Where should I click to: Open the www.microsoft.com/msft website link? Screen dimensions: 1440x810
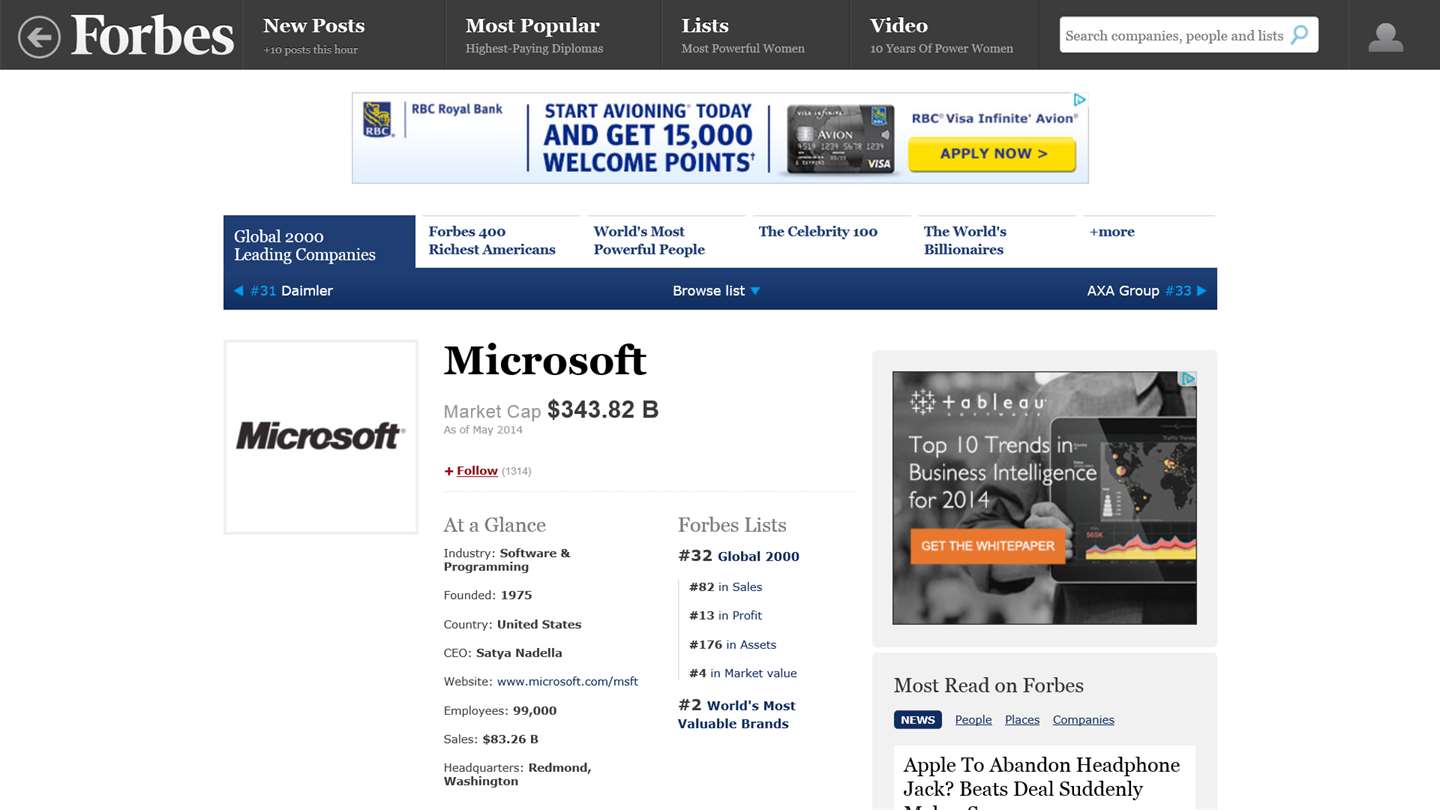567,682
